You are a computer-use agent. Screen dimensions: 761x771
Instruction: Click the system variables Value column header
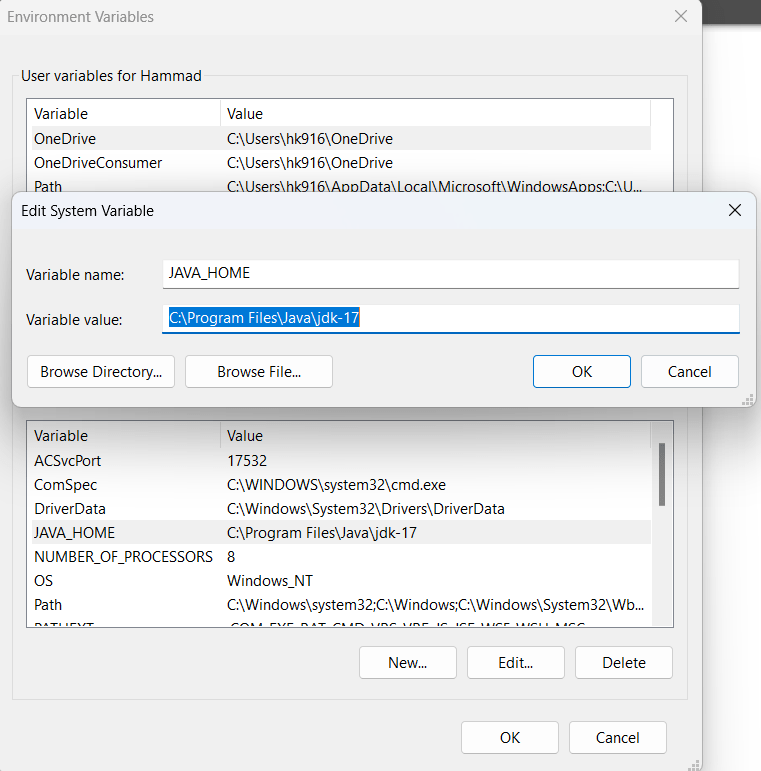click(436, 436)
